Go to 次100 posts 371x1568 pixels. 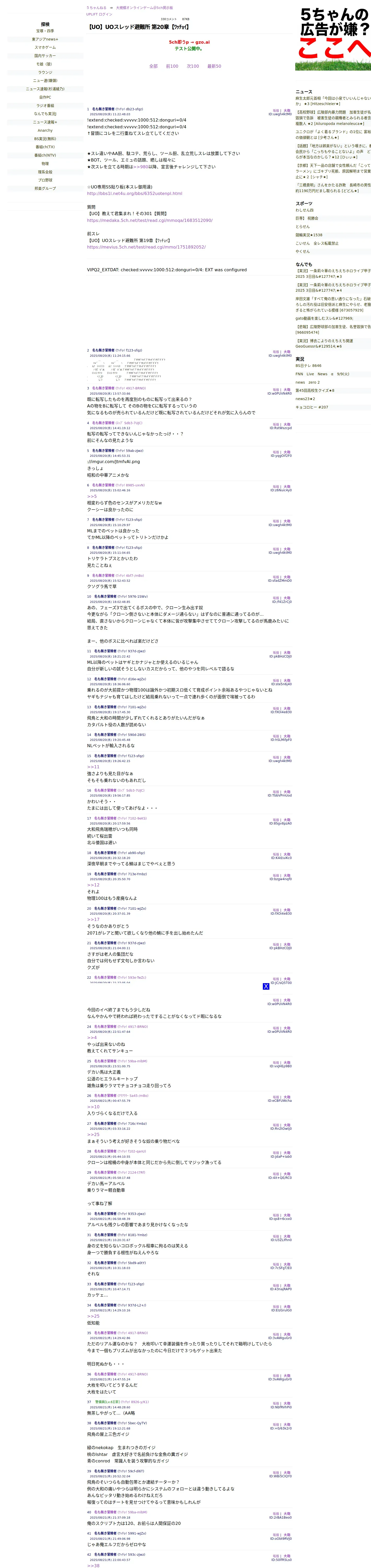tap(193, 66)
